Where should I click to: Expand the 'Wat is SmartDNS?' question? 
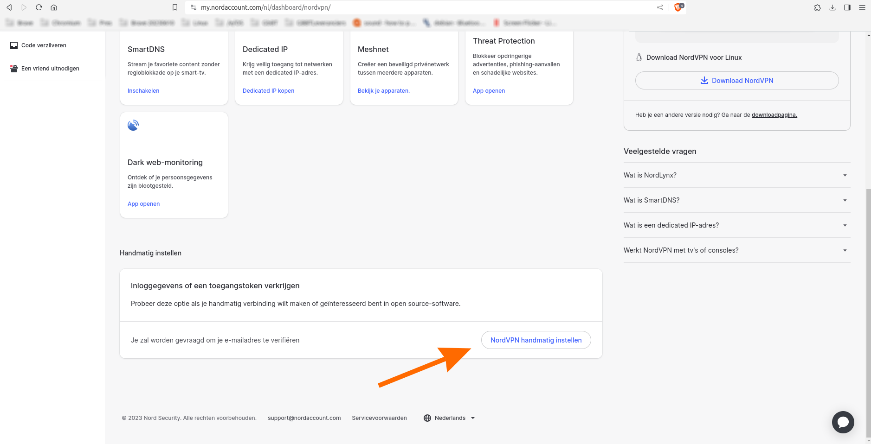tap(736, 200)
